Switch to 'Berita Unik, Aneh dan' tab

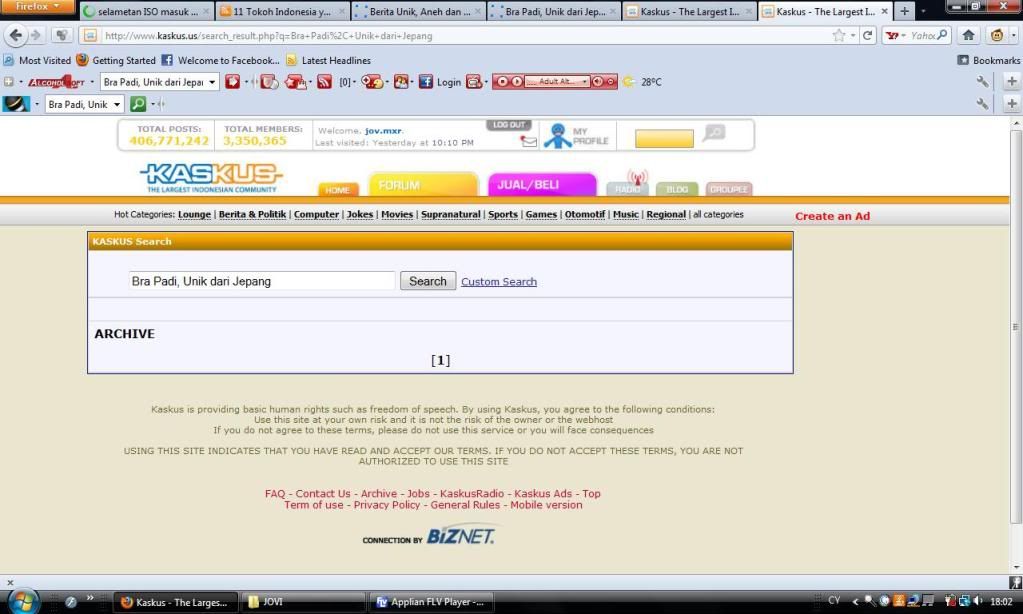click(418, 11)
